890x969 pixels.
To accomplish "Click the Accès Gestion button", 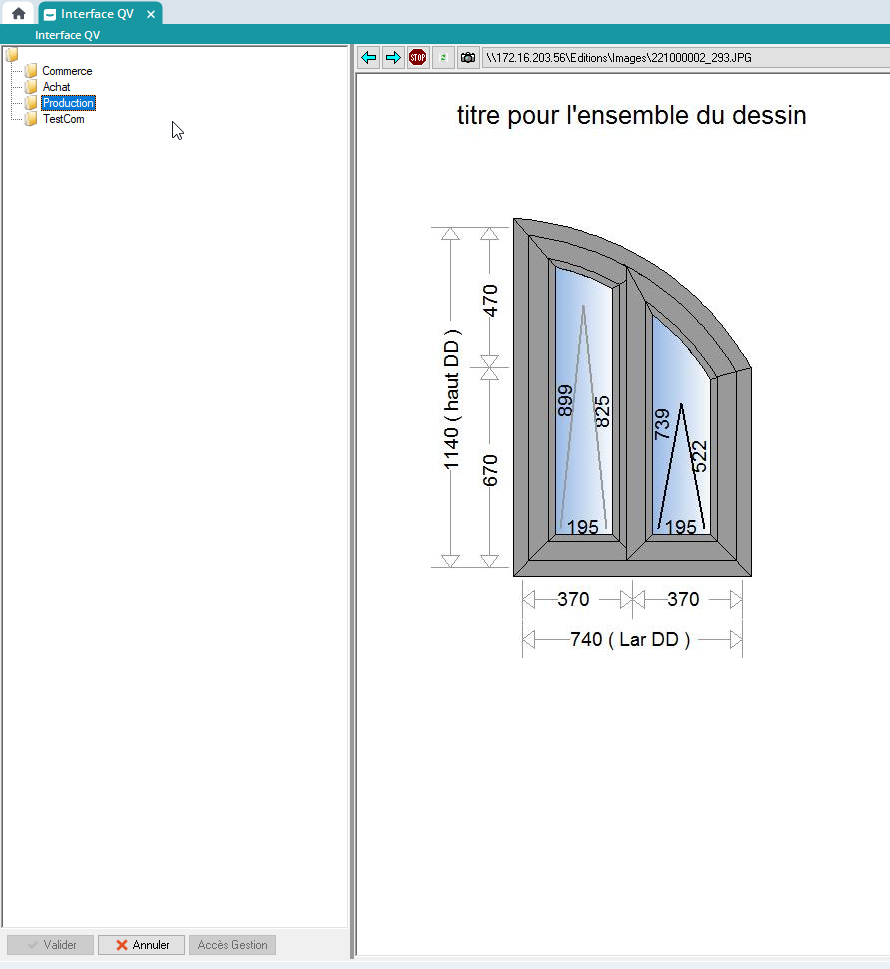I will click(x=232, y=945).
